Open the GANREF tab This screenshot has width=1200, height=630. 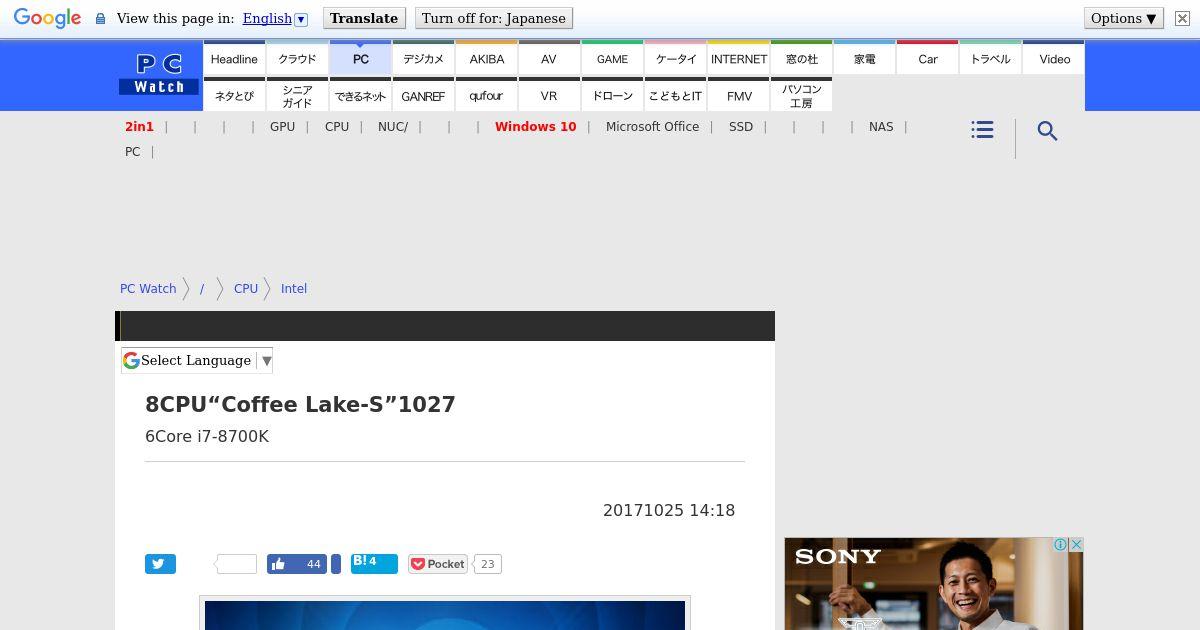pyautogui.click(x=423, y=95)
